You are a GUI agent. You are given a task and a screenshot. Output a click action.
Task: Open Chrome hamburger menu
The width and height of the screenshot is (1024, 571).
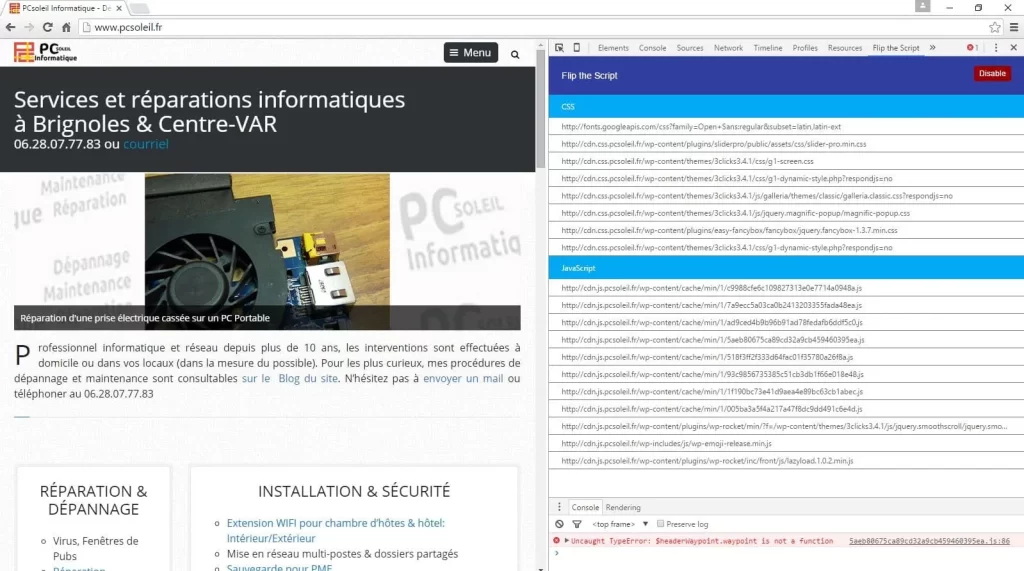pos(1014,27)
